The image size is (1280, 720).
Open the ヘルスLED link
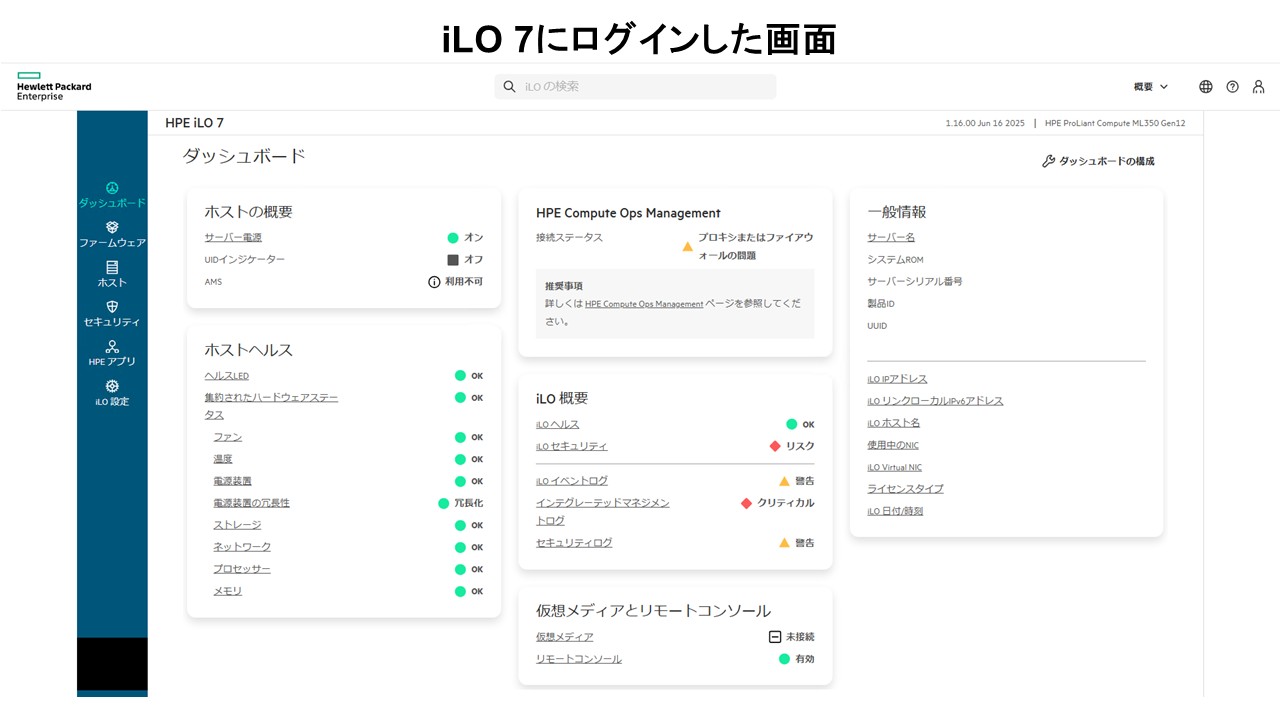227,376
